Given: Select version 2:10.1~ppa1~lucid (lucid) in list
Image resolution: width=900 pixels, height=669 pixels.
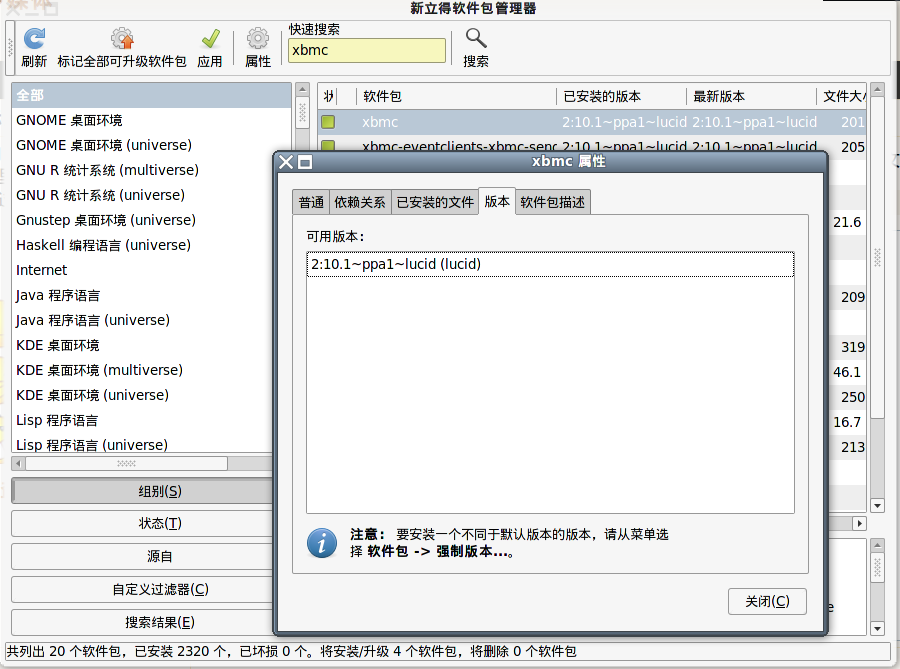Looking at the screenshot, I should pyautogui.click(x=550, y=264).
